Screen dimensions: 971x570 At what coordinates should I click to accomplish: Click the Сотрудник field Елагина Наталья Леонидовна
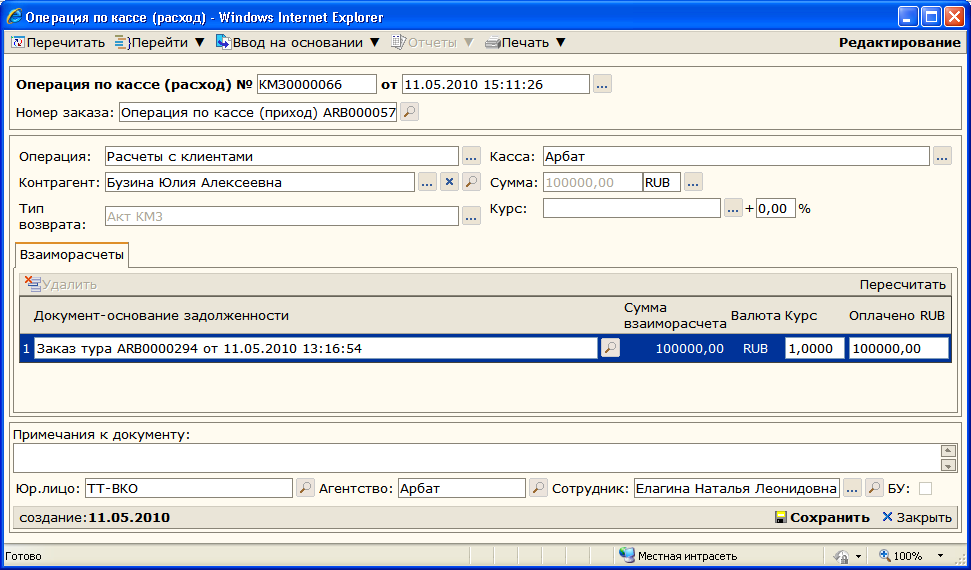(737, 488)
